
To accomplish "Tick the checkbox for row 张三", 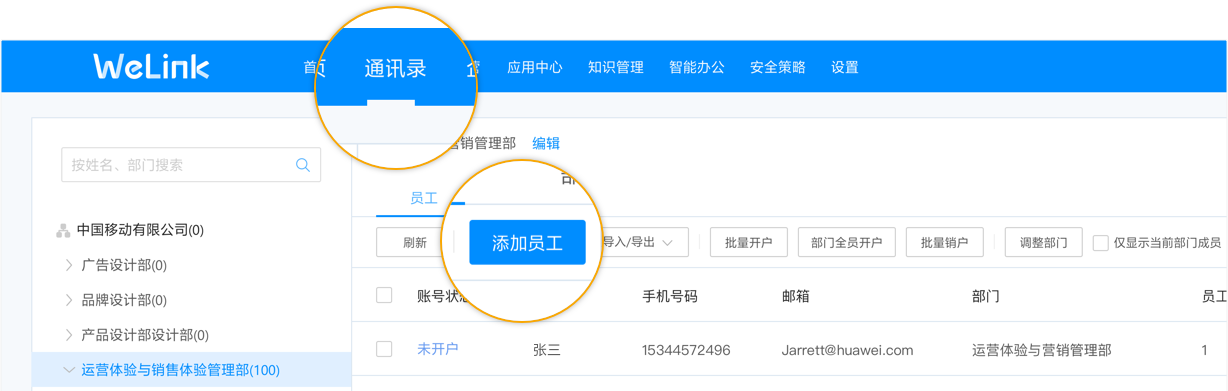I will pyautogui.click(x=384, y=349).
